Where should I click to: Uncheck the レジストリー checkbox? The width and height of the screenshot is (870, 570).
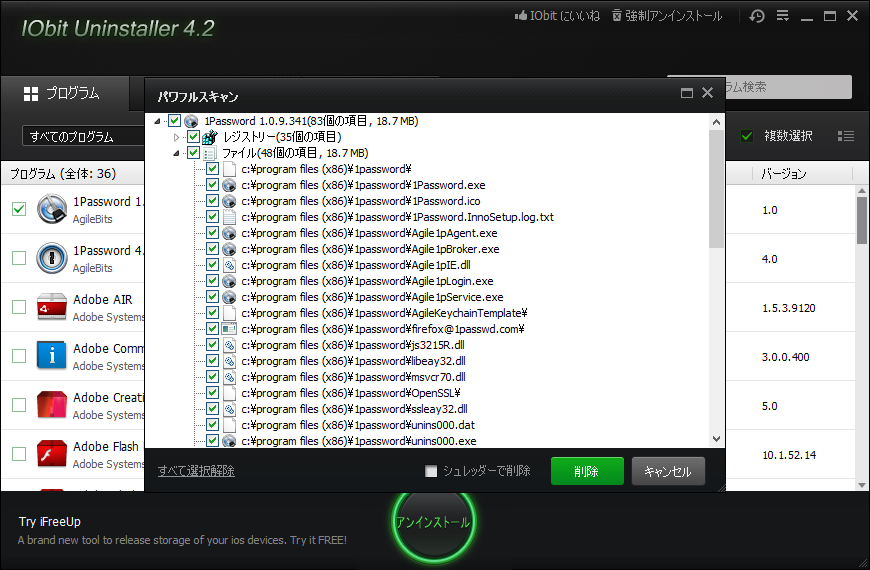click(194, 137)
